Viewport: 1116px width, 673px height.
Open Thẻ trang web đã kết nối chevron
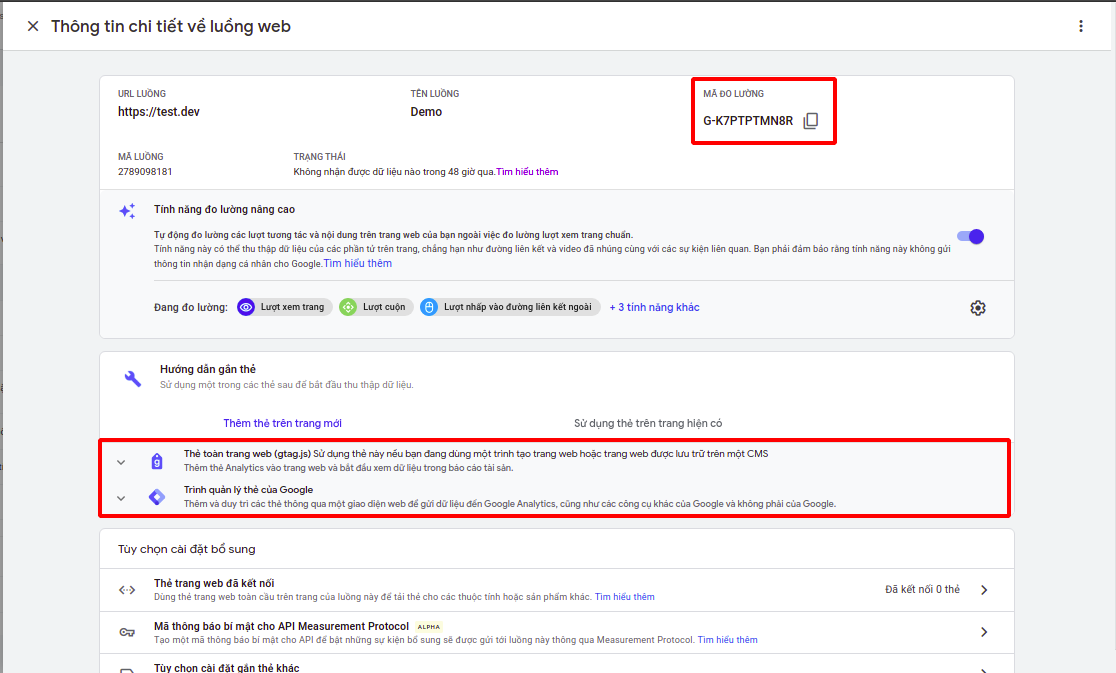[984, 590]
